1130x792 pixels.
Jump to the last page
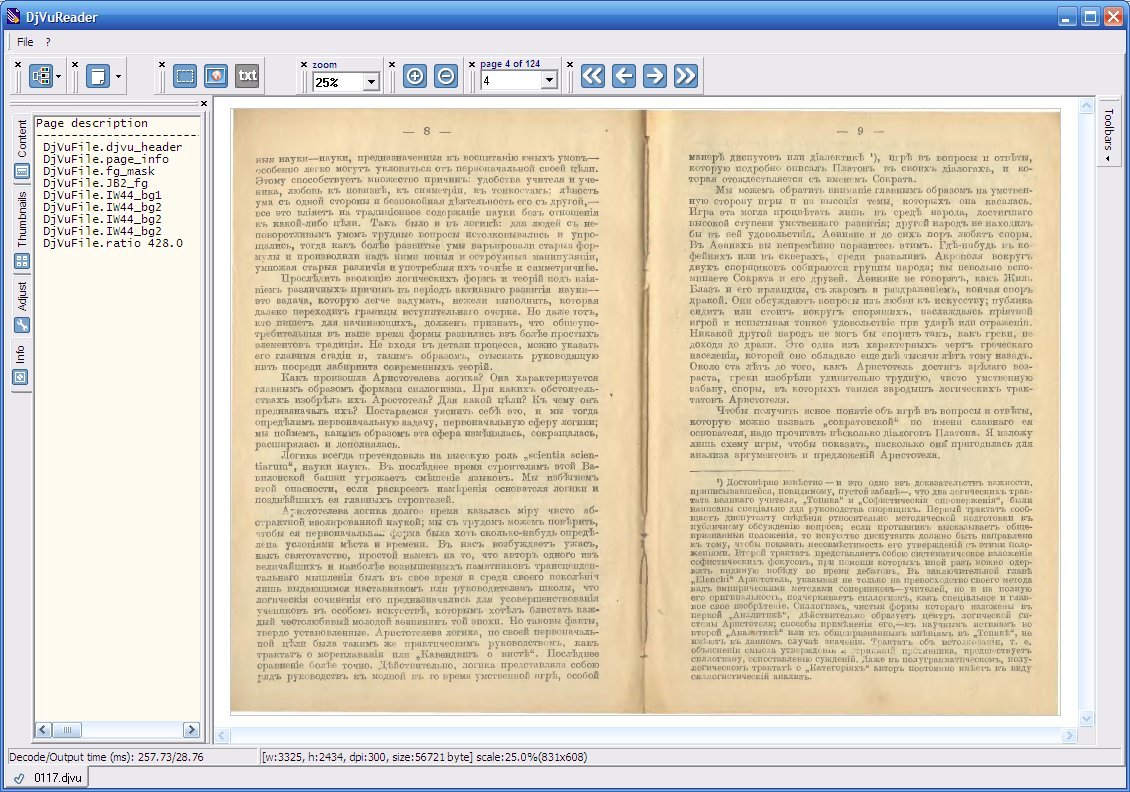[685, 76]
